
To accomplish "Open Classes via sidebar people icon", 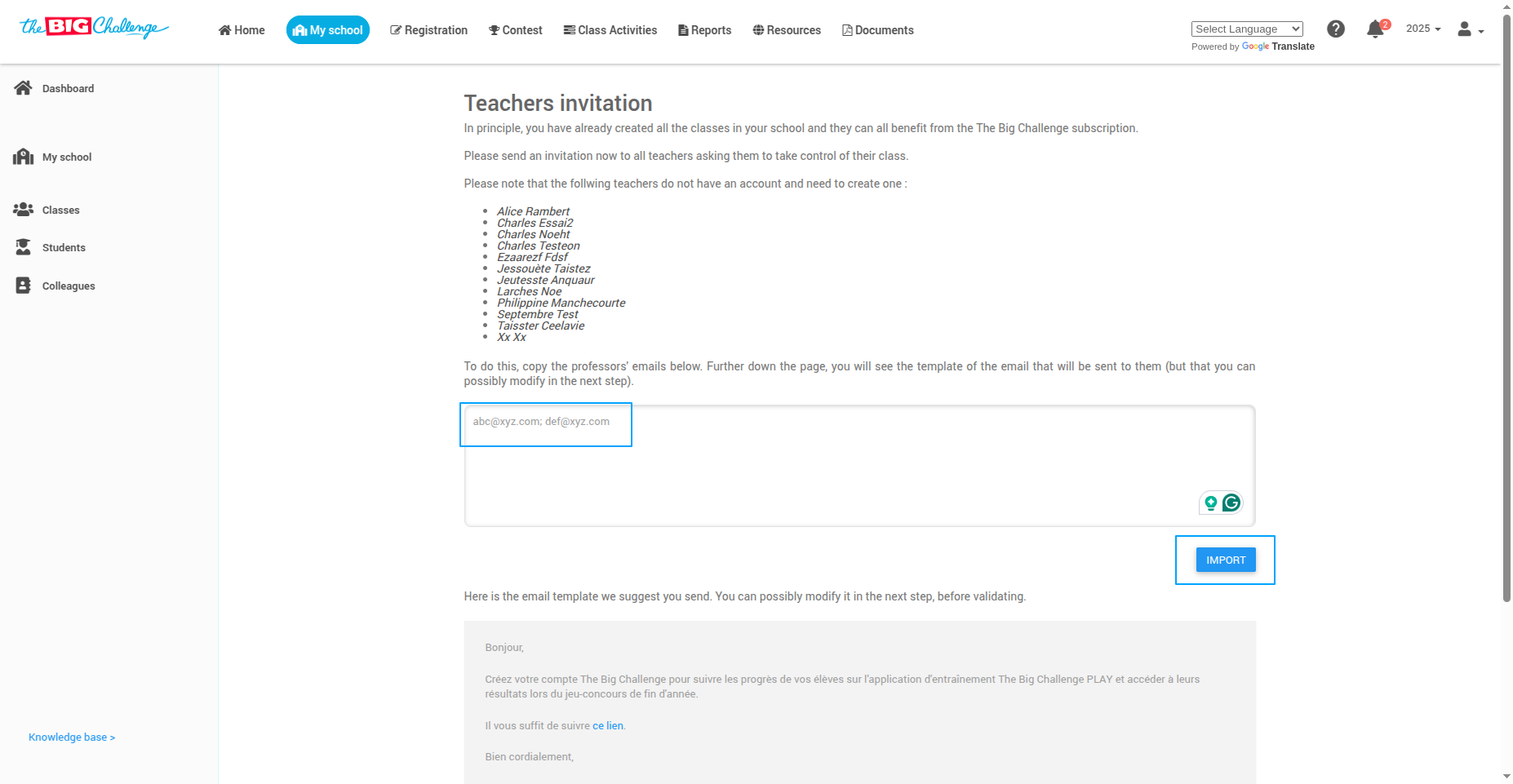I will click(x=23, y=210).
